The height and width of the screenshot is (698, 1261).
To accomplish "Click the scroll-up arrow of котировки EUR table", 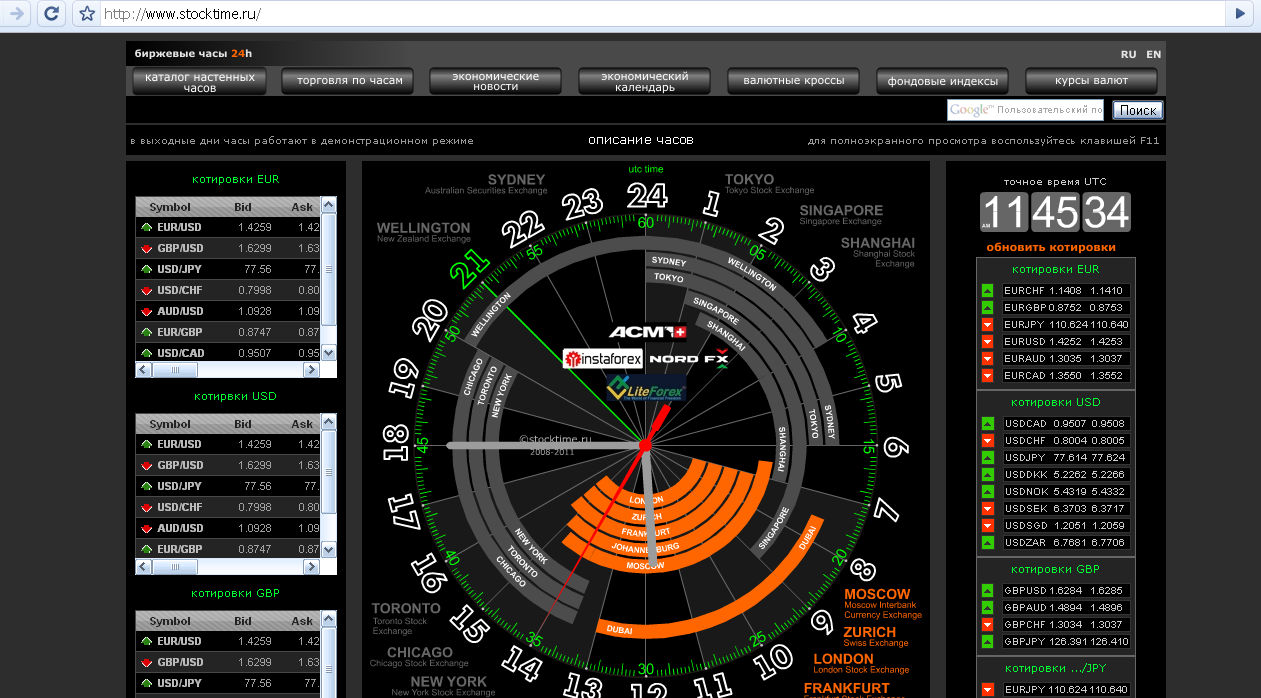I will click(328, 205).
